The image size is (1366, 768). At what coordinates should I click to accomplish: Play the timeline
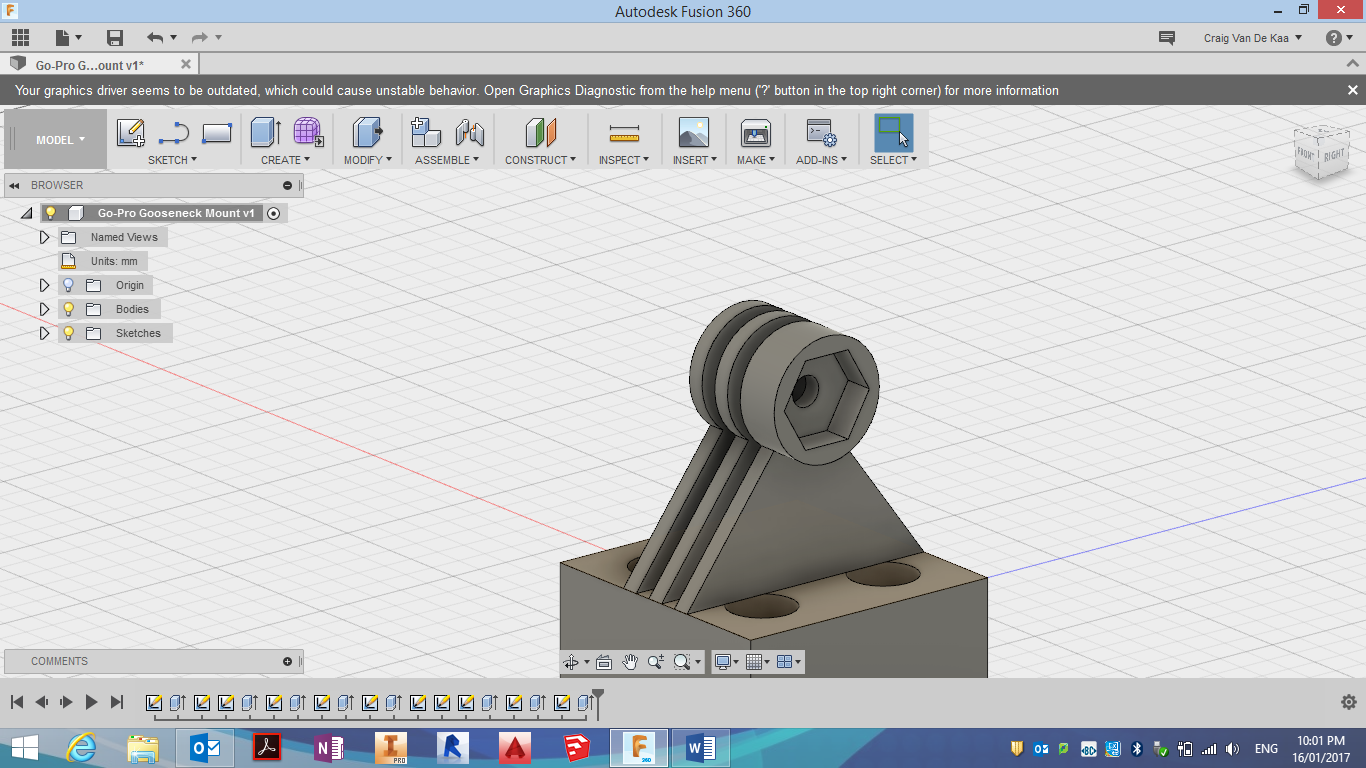[91, 702]
